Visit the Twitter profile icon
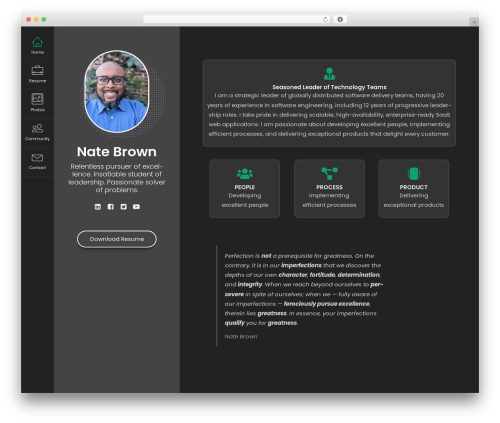The image size is (500, 423). [x=123, y=207]
